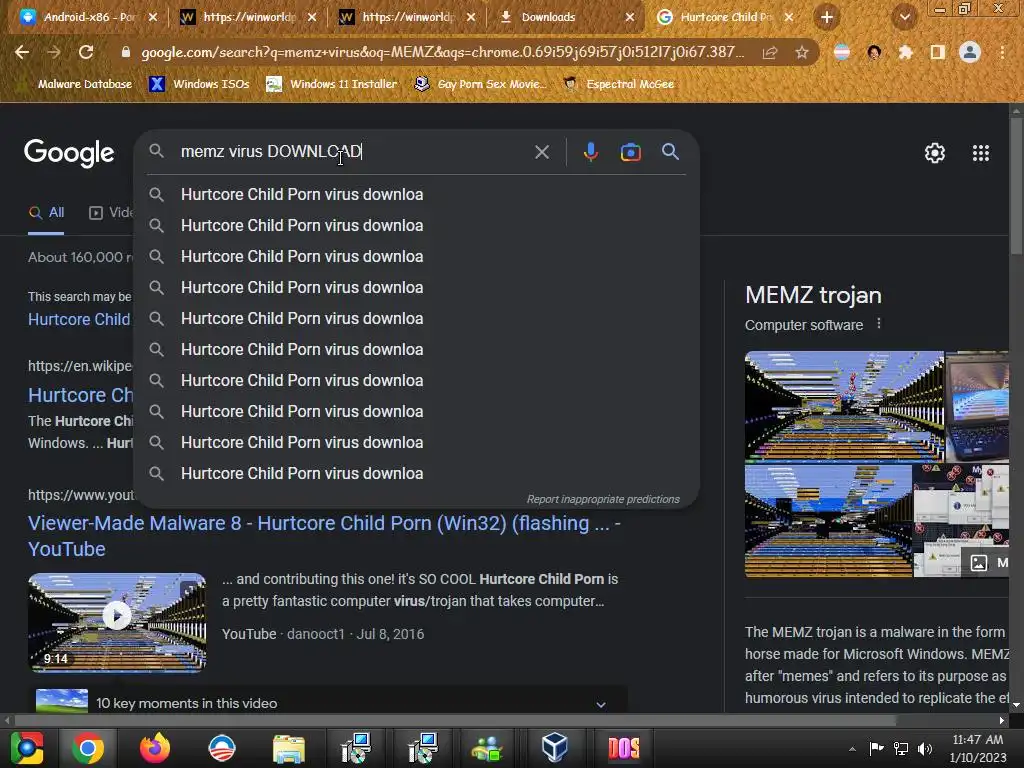1024x768 pixels.
Task: Go to Google home via logo
Action: coord(69,153)
